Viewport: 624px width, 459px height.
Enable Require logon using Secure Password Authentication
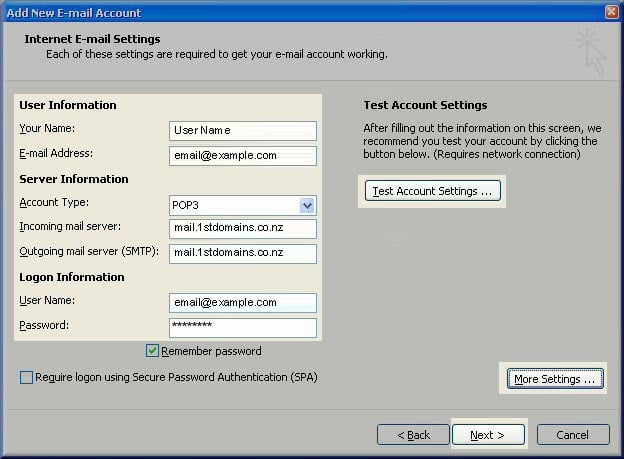point(26,377)
